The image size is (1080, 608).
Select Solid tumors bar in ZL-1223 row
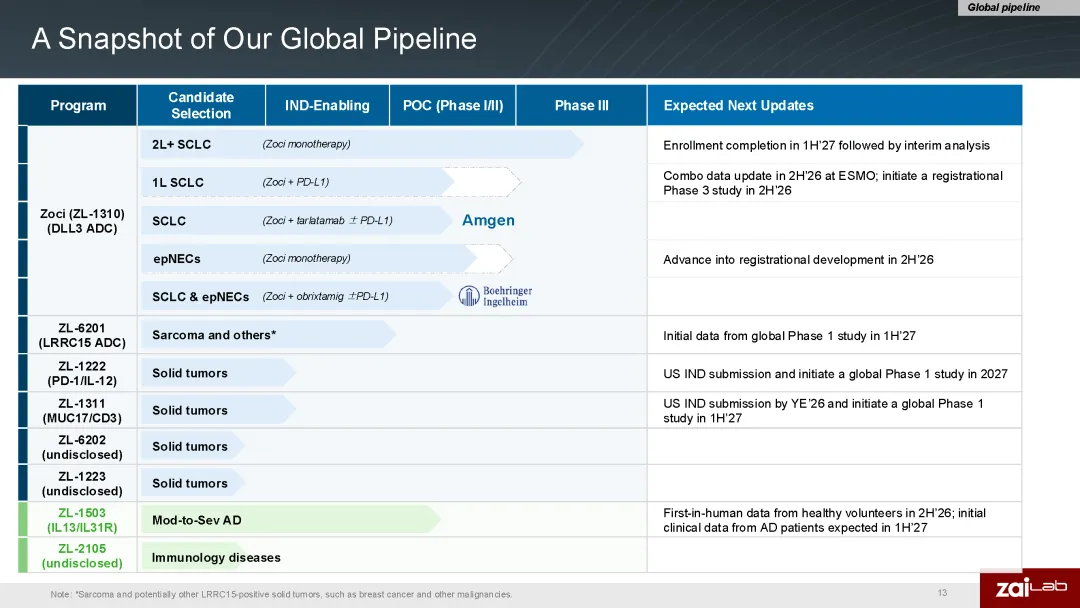[193, 483]
